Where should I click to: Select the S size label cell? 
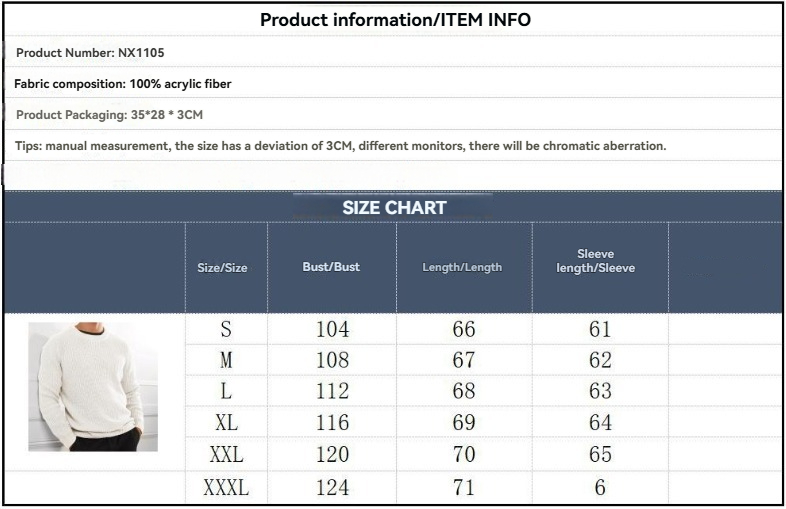pyautogui.click(x=226, y=330)
